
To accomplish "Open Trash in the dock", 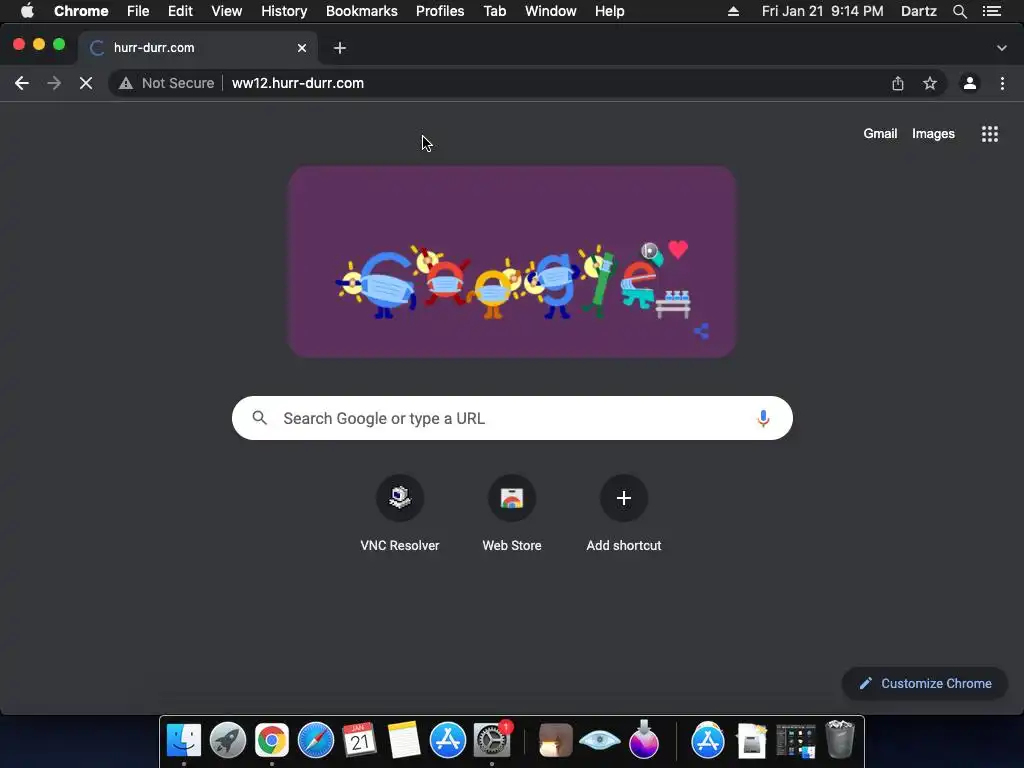I will (x=840, y=739).
